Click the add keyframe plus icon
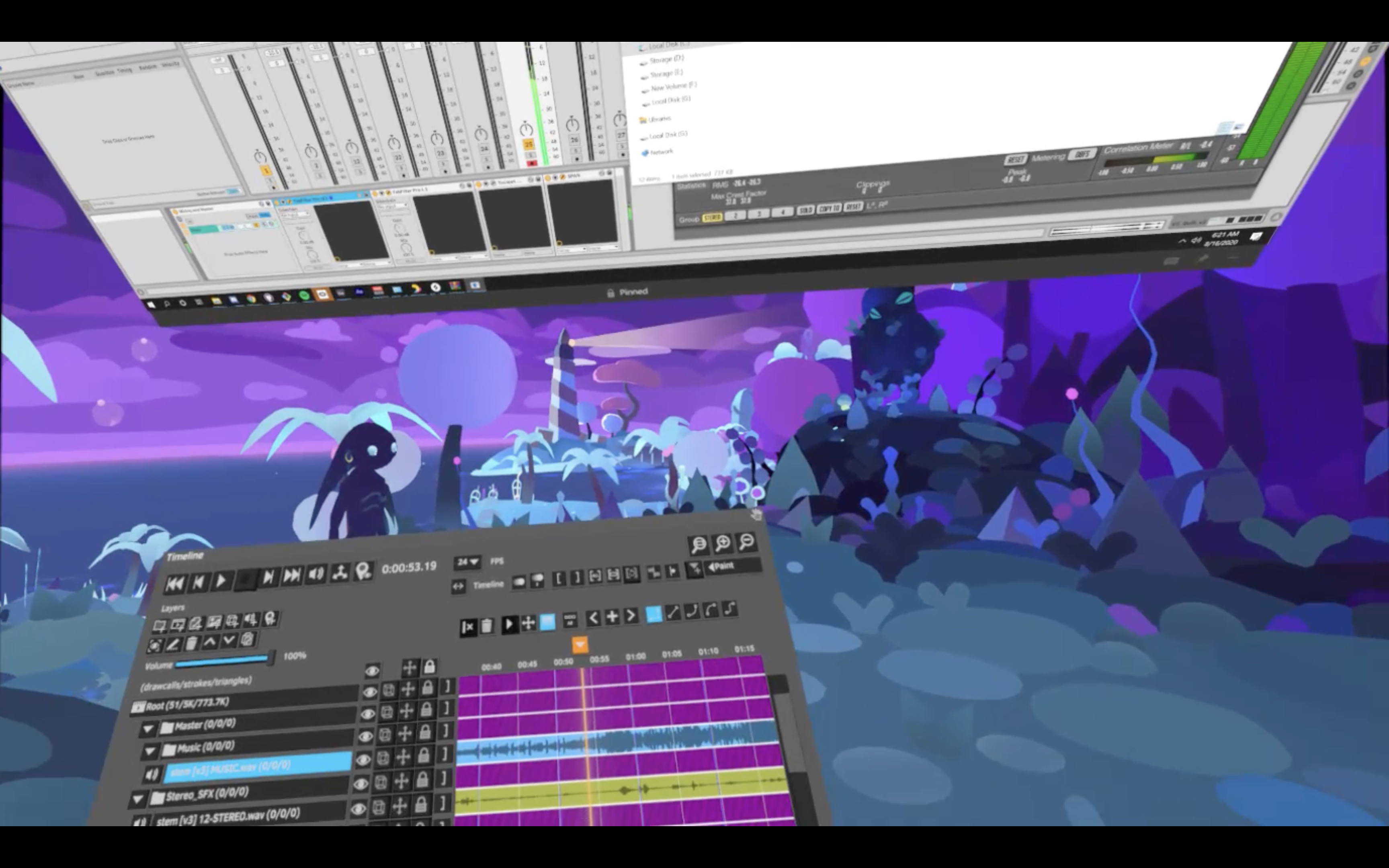1389x868 pixels. click(x=612, y=617)
